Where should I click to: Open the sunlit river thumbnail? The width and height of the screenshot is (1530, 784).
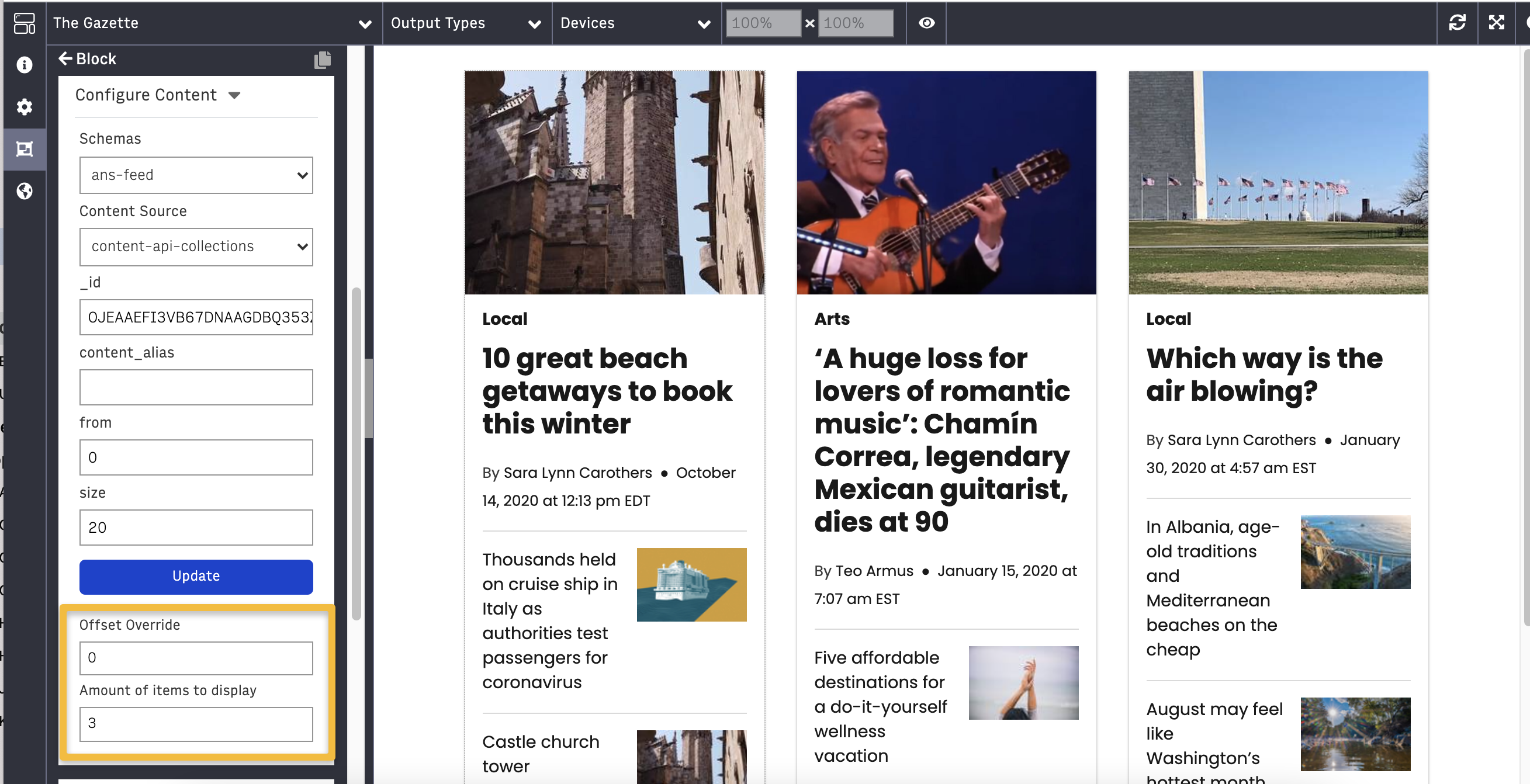1355,735
